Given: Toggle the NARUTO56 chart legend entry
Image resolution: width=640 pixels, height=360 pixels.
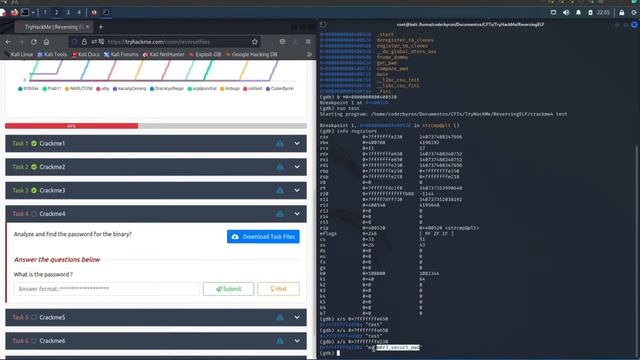Looking at the screenshot, I should [79, 89].
